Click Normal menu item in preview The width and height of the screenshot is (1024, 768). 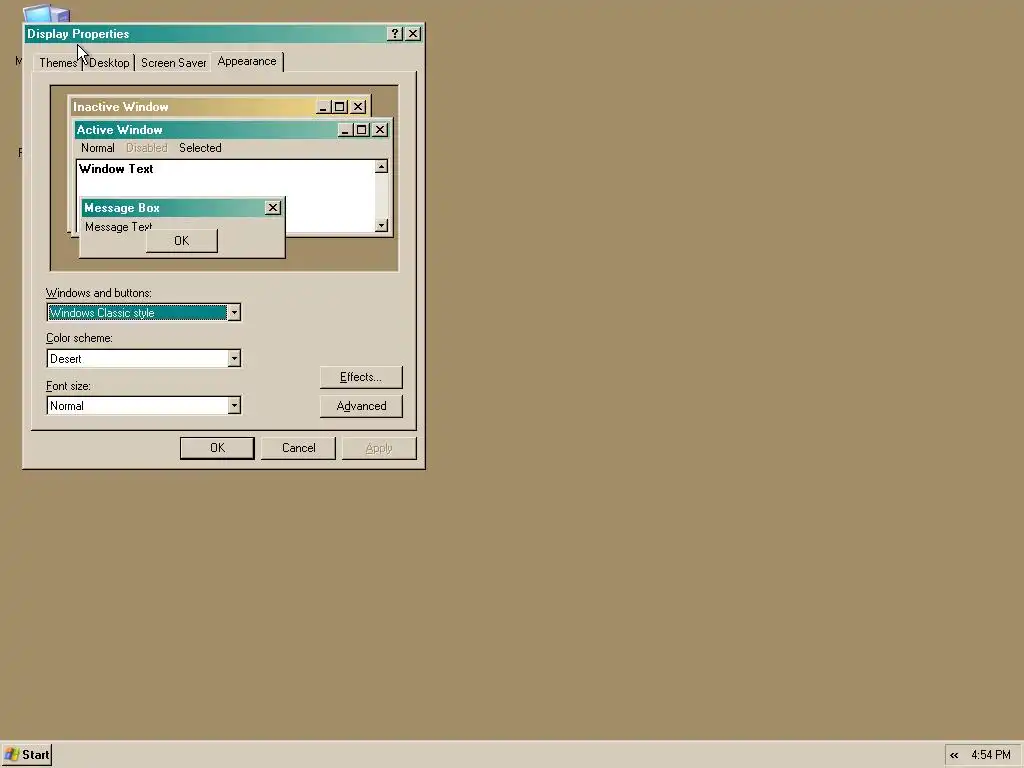pyautogui.click(x=98, y=148)
